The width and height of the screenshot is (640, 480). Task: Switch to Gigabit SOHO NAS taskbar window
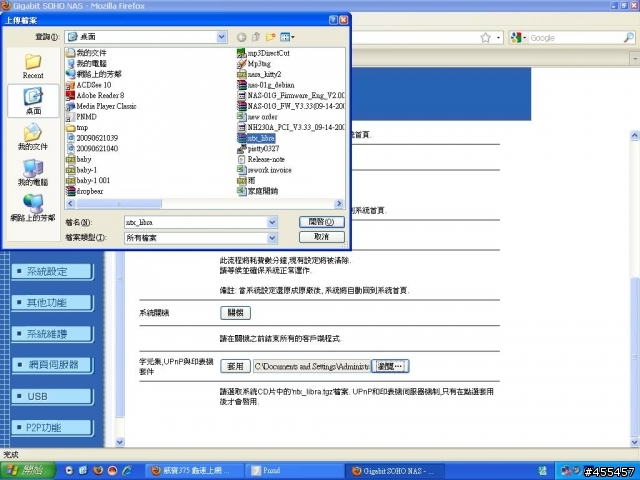393,471
